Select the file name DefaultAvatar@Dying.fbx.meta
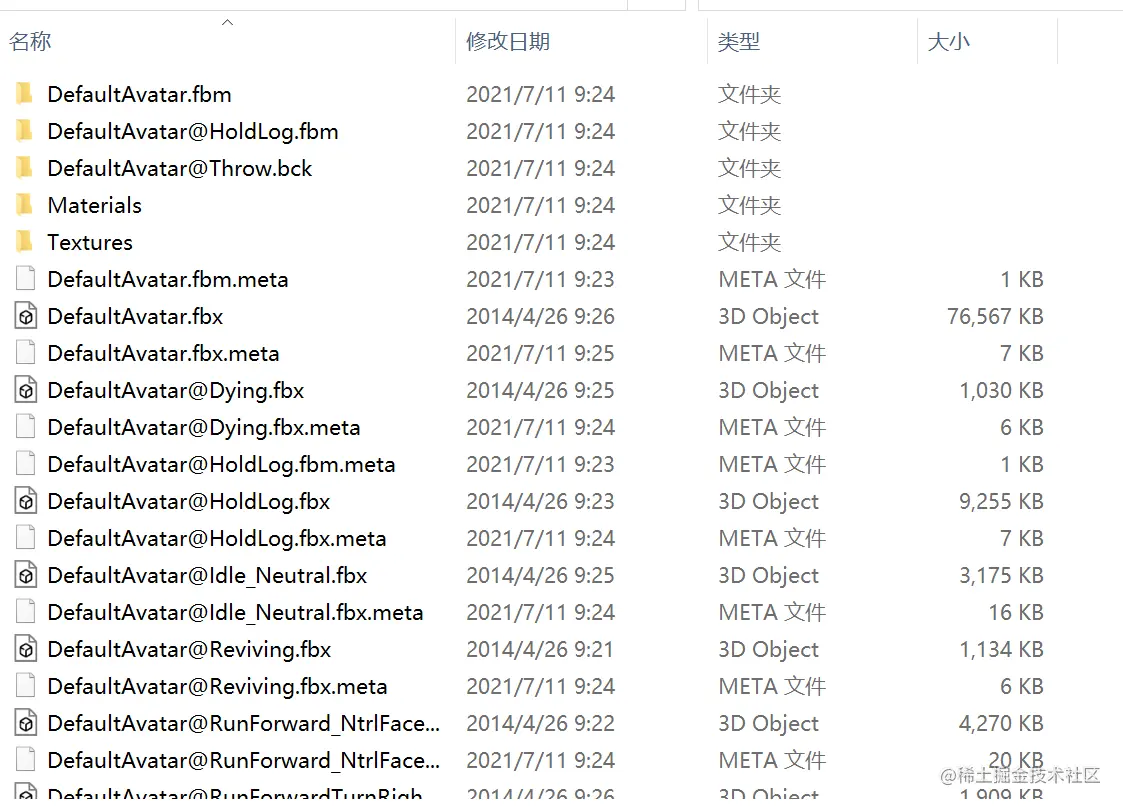 (203, 427)
